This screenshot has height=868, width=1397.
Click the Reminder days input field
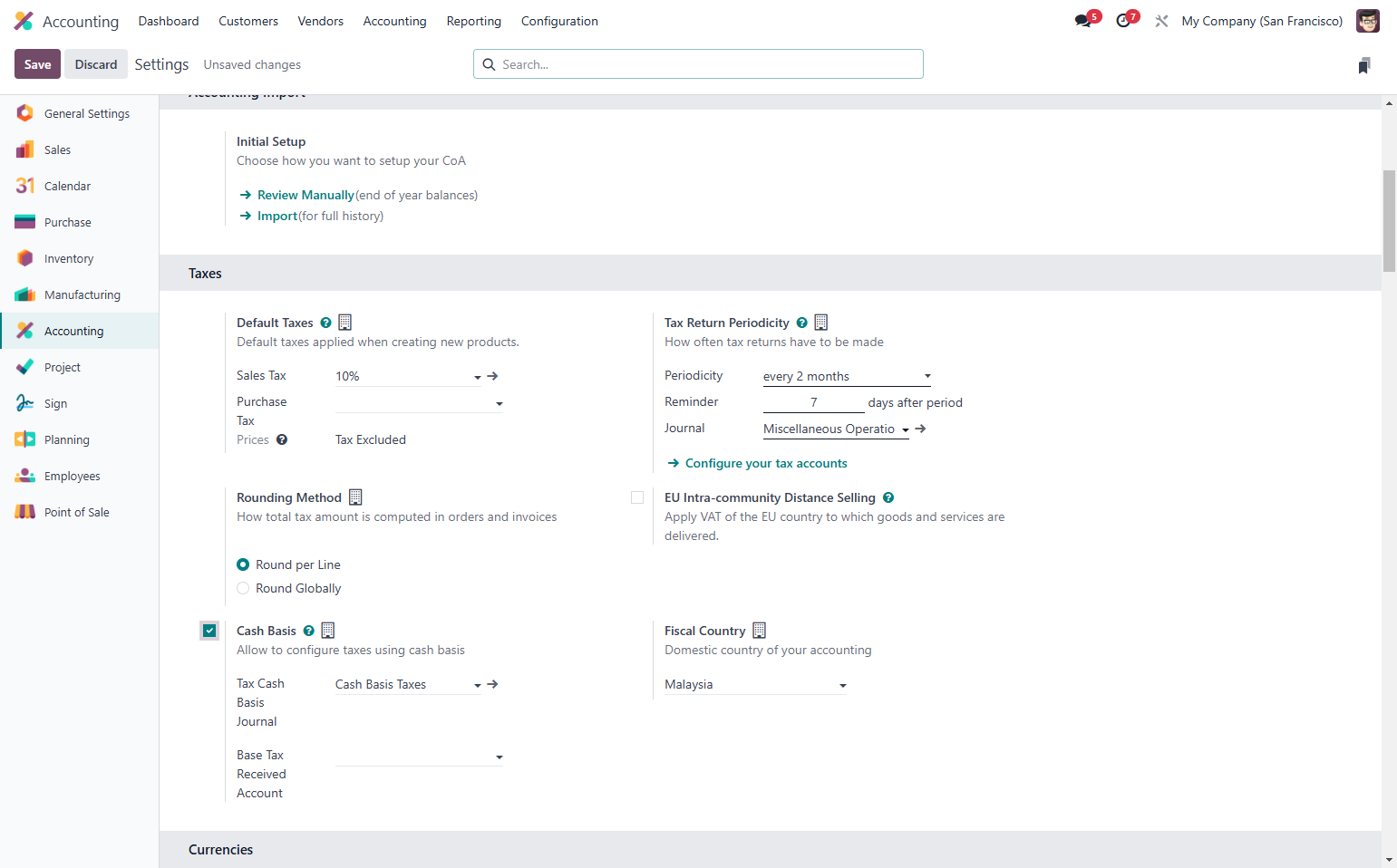[813, 402]
